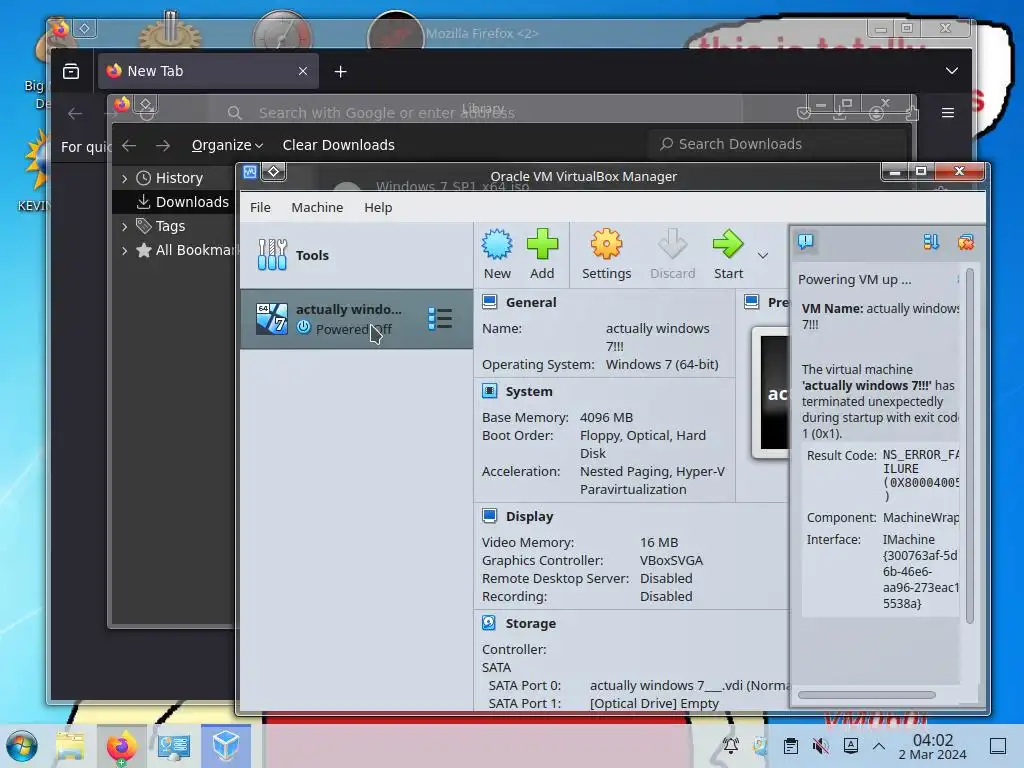The image size is (1024, 768).
Task: Pin VirtualBox window with diamond icon
Action: tap(274, 172)
